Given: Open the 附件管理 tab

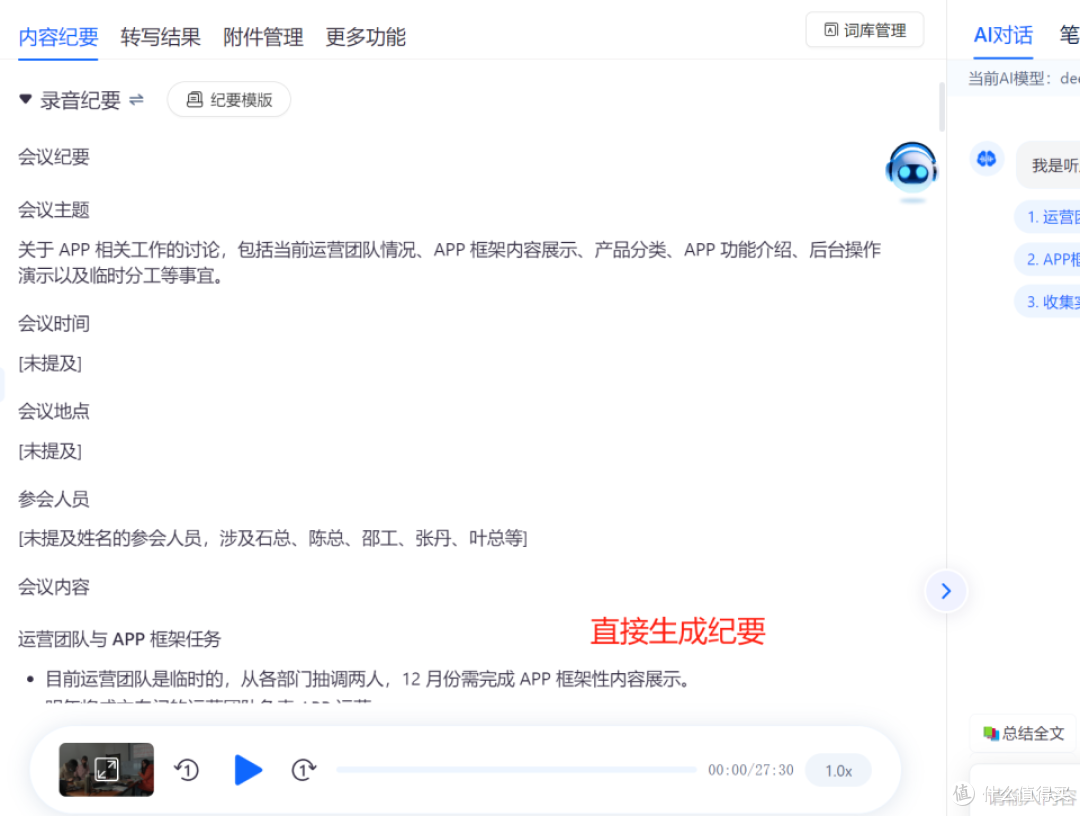Looking at the screenshot, I should click(x=263, y=36).
